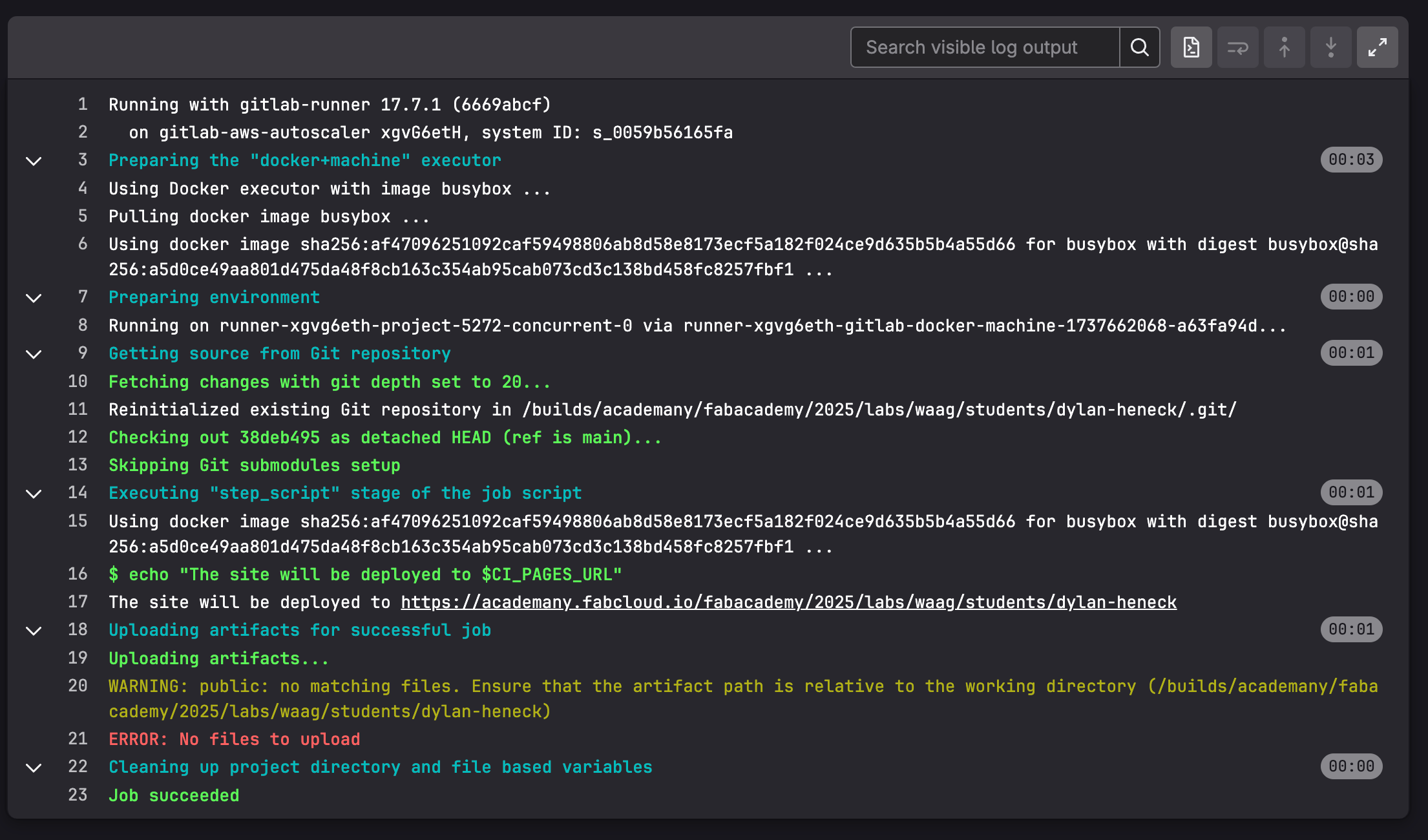Click the 00:01 badge on Executing step_script line
The width and height of the screenshot is (1428, 840).
(x=1351, y=492)
